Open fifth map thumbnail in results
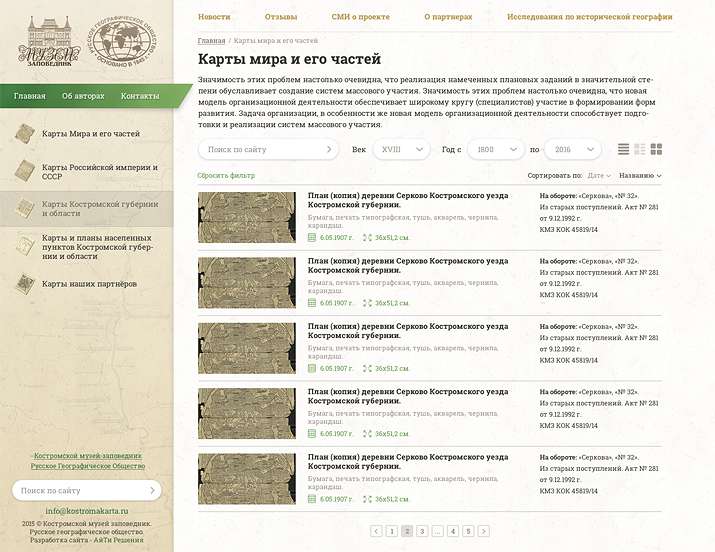 click(x=247, y=479)
